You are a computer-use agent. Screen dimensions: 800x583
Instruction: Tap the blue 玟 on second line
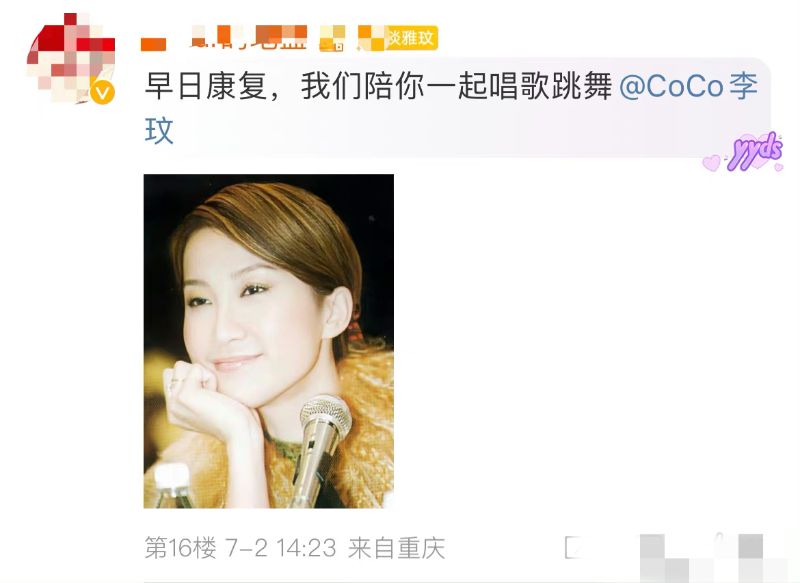click(159, 131)
